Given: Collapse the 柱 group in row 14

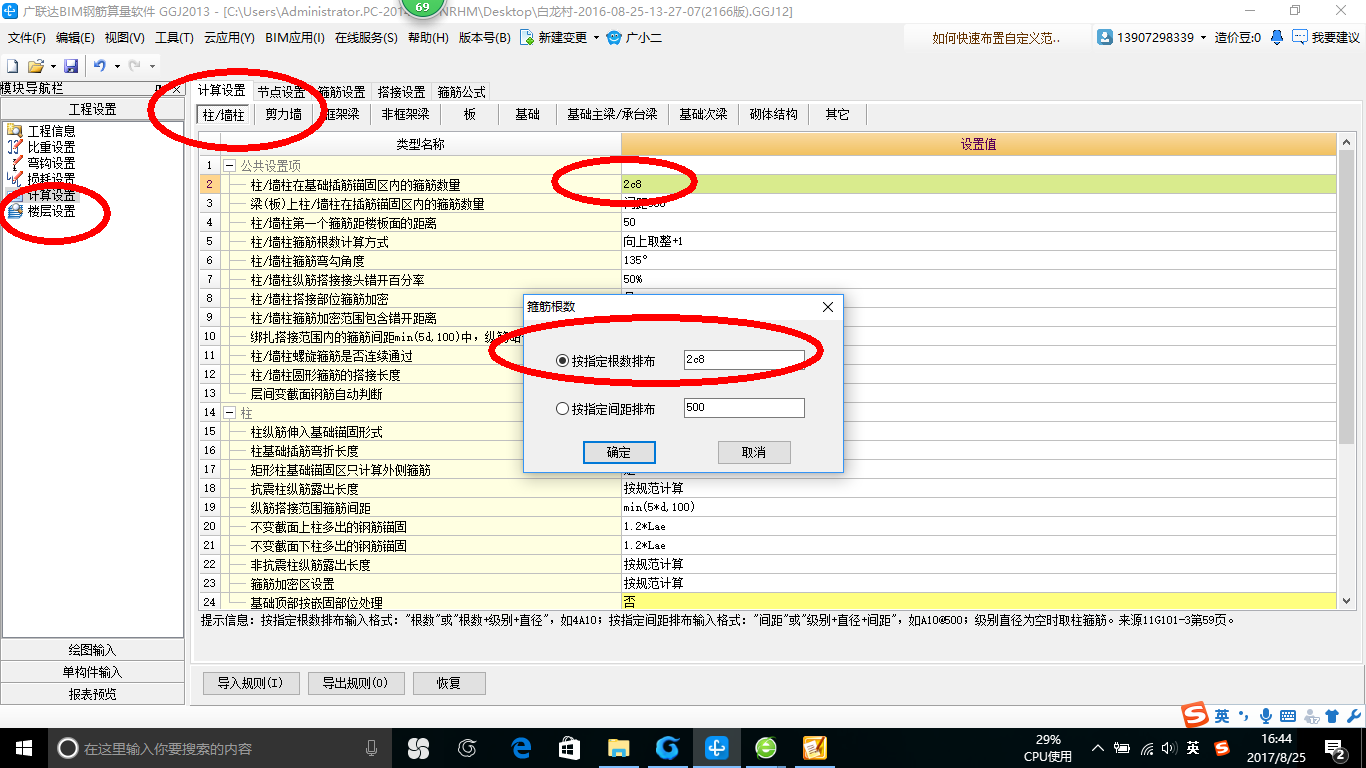Looking at the screenshot, I should click(229, 413).
